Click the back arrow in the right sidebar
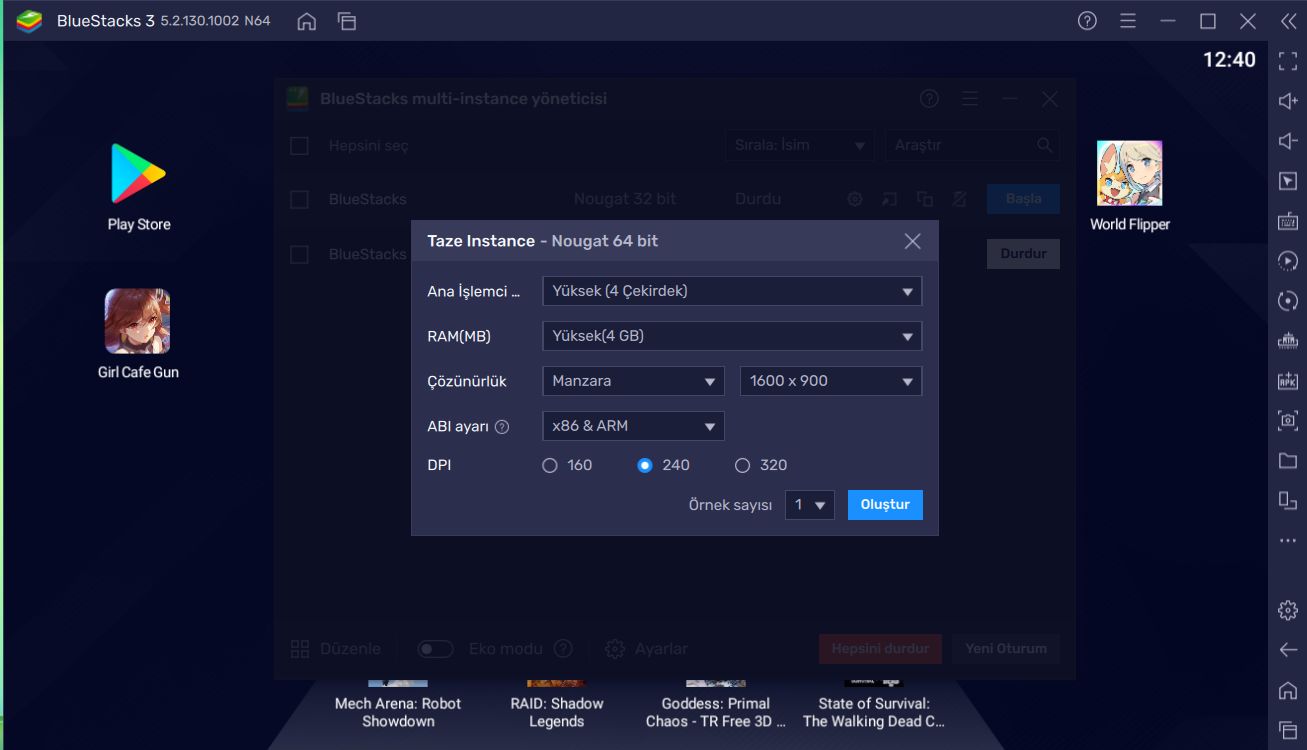Image resolution: width=1307 pixels, height=750 pixels. pos(1288,650)
